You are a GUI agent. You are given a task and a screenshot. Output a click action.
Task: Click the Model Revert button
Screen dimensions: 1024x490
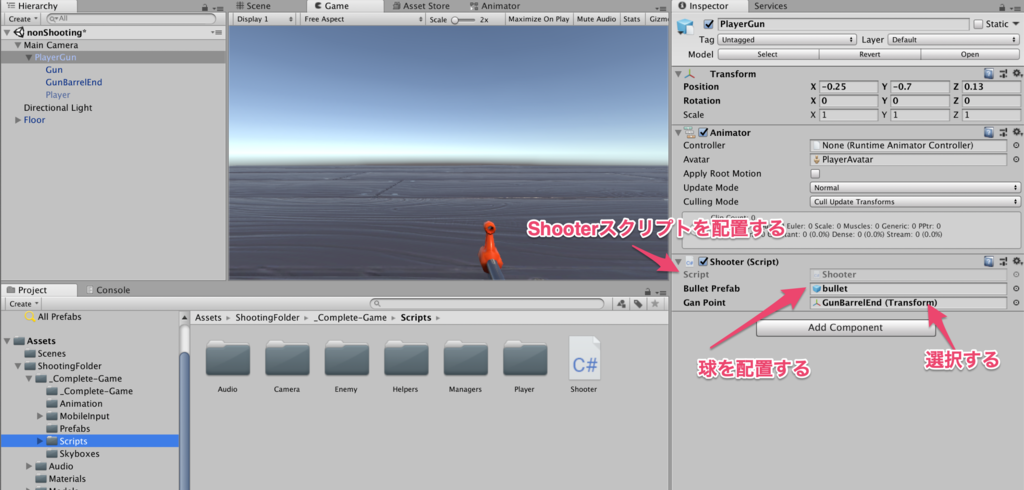[869, 54]
